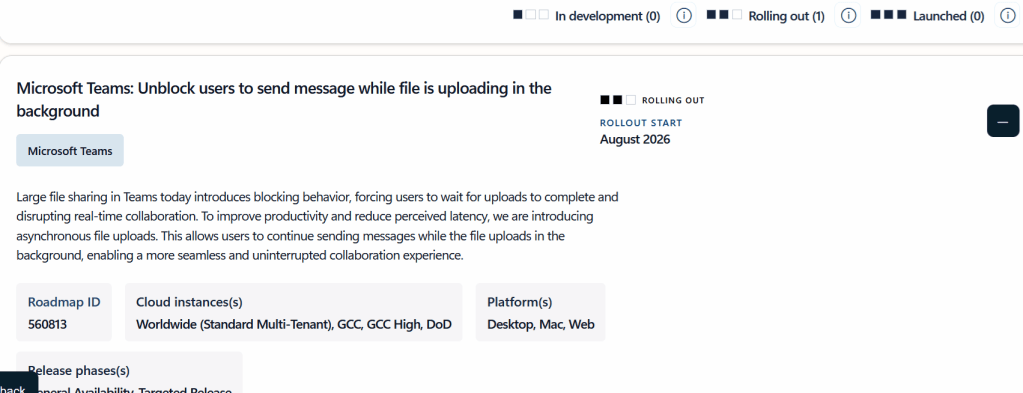Click the Launched info icon
This screenshot has width=1023, height=393.
click(x=1007, y=16)
